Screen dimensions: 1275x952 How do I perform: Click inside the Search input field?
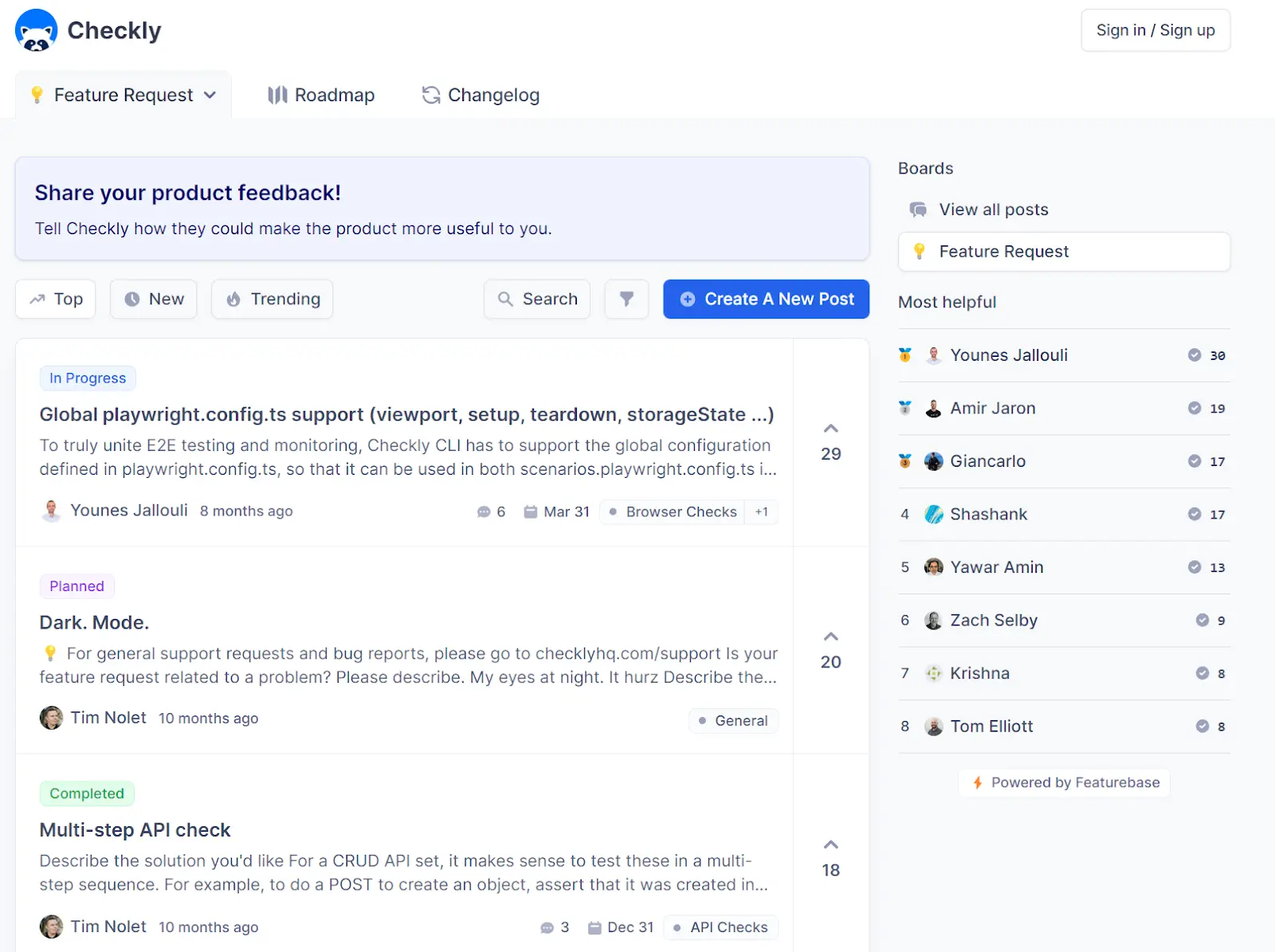(x=550, y=299)
